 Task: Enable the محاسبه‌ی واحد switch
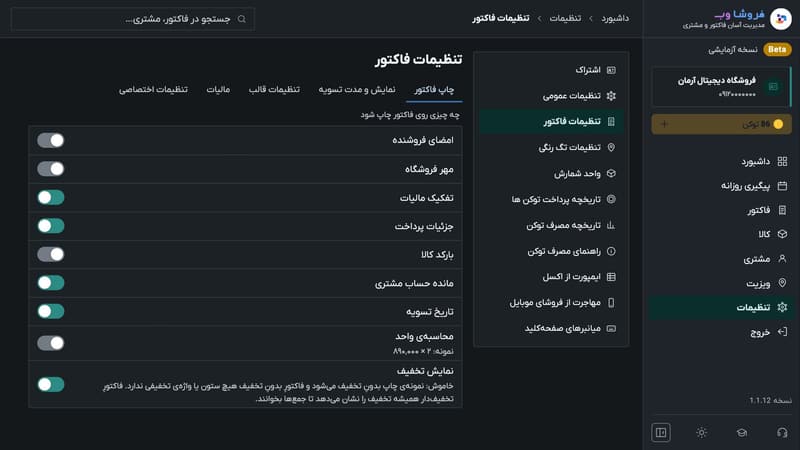(x=51, y=343)
